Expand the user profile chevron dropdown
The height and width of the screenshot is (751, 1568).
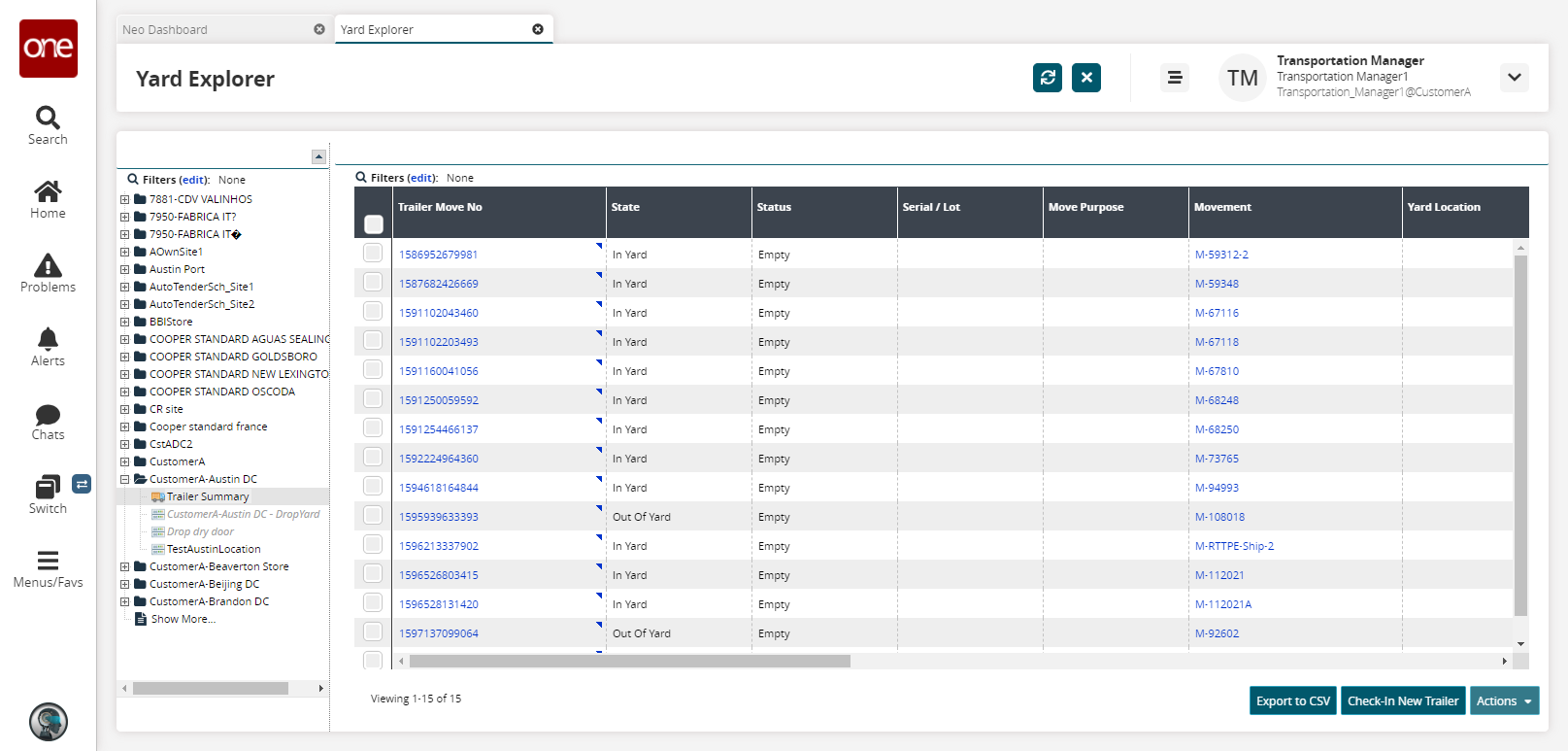[1514, 78]
